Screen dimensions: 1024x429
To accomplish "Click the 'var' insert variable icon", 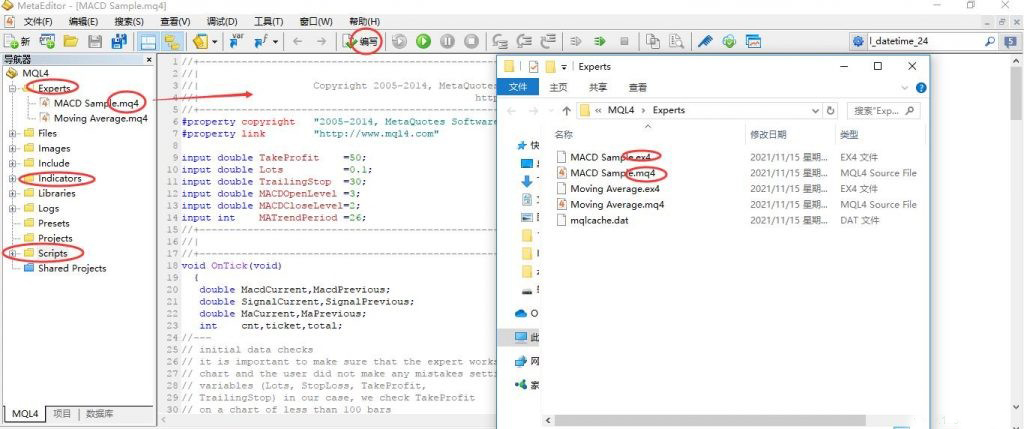I will pyautogui.click(x=236, y=41).
